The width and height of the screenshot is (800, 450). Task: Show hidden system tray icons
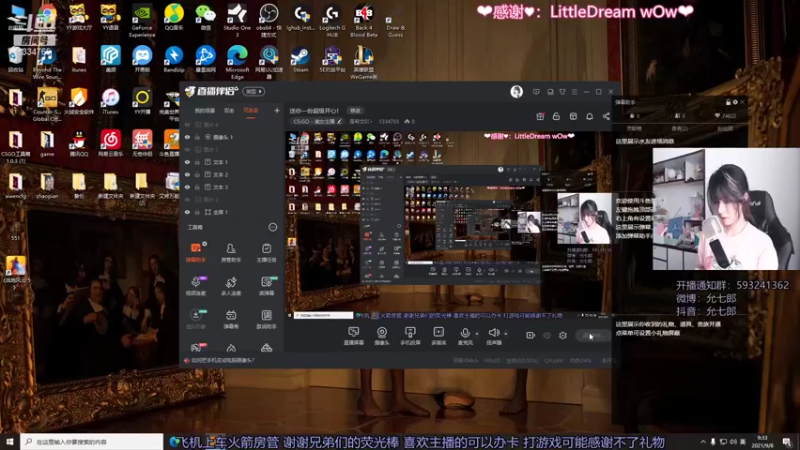[703, 441]
